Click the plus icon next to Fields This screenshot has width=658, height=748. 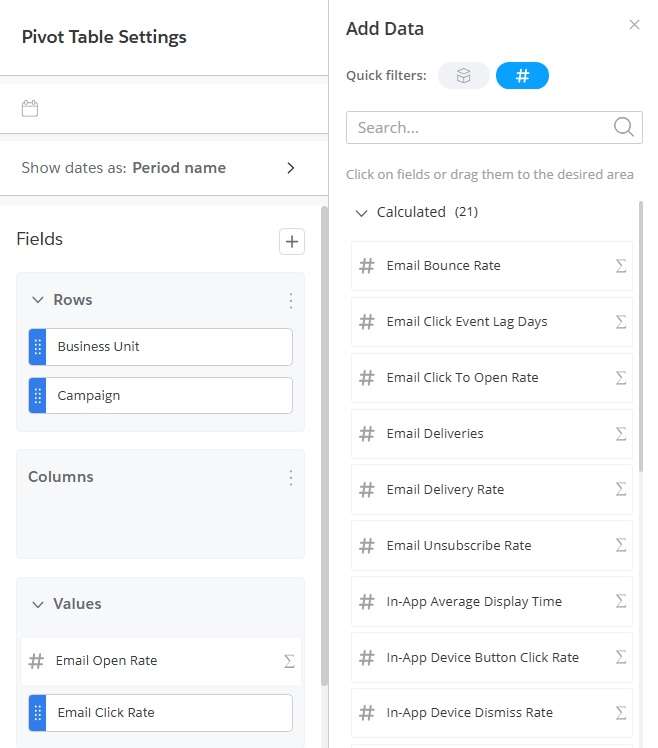[x=291, y=241]
